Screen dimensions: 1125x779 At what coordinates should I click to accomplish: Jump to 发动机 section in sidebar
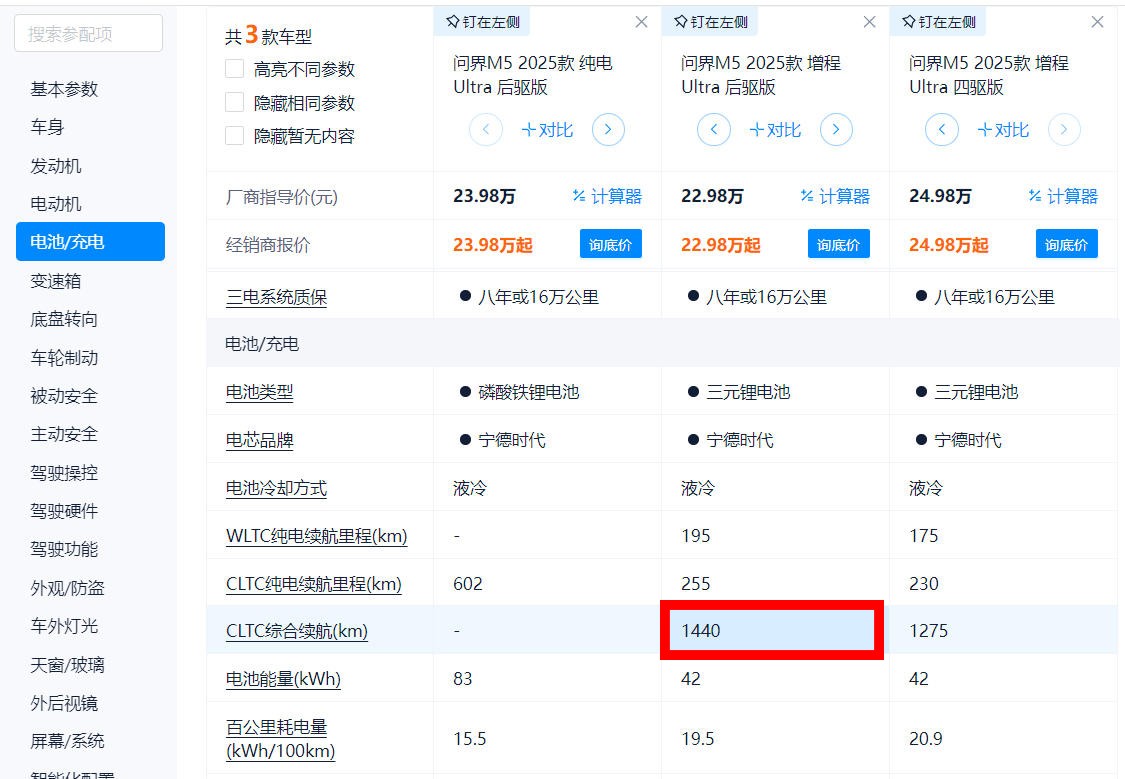point(56,166)
